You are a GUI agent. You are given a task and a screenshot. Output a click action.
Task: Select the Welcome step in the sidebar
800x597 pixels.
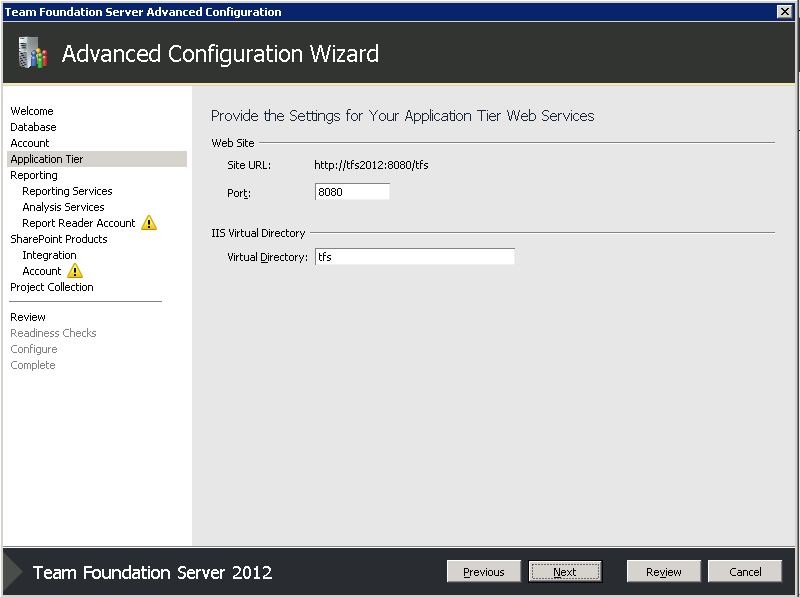[31, 110]
